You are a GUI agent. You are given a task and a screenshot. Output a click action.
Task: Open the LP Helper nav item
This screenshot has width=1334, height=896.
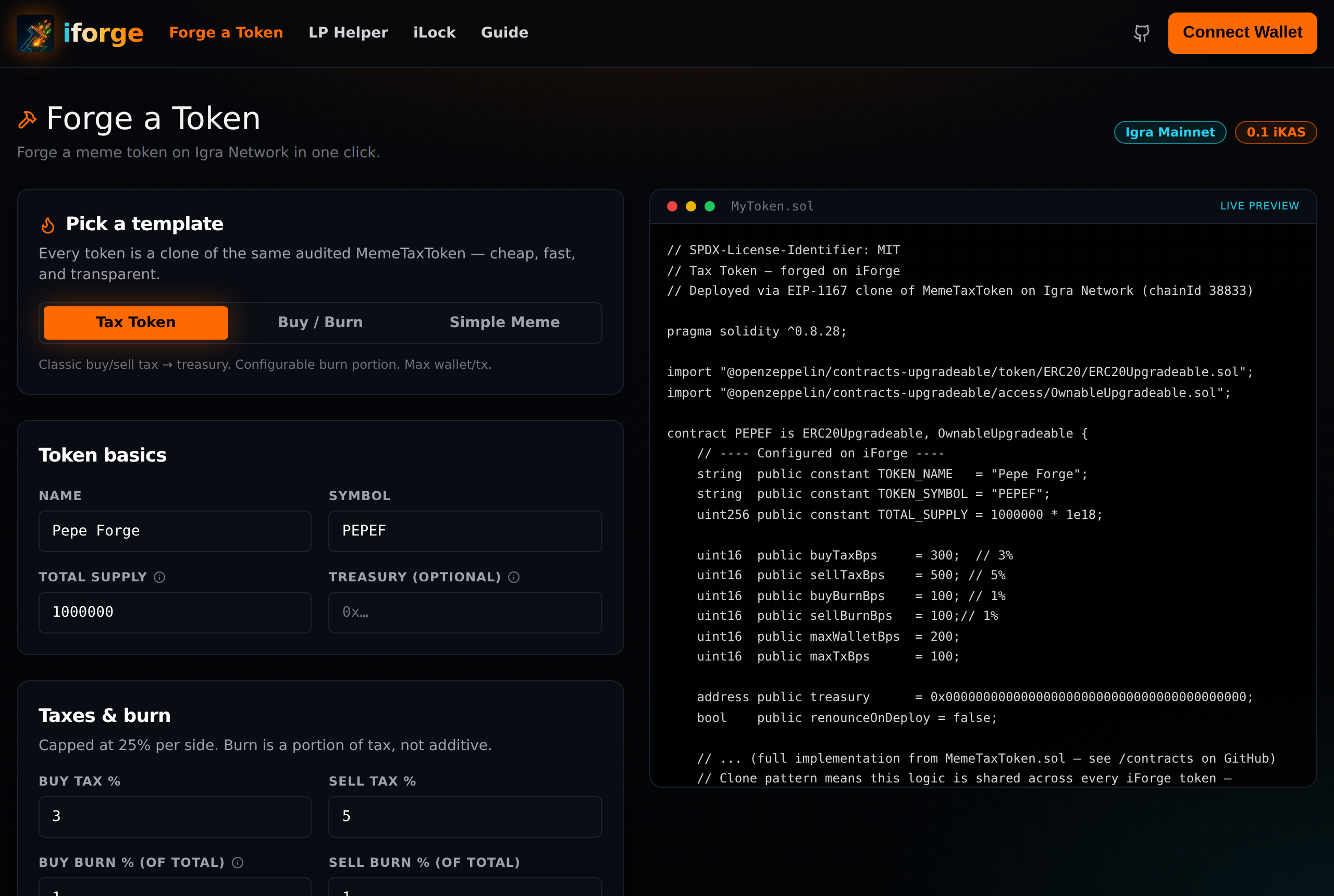(348, 33)
